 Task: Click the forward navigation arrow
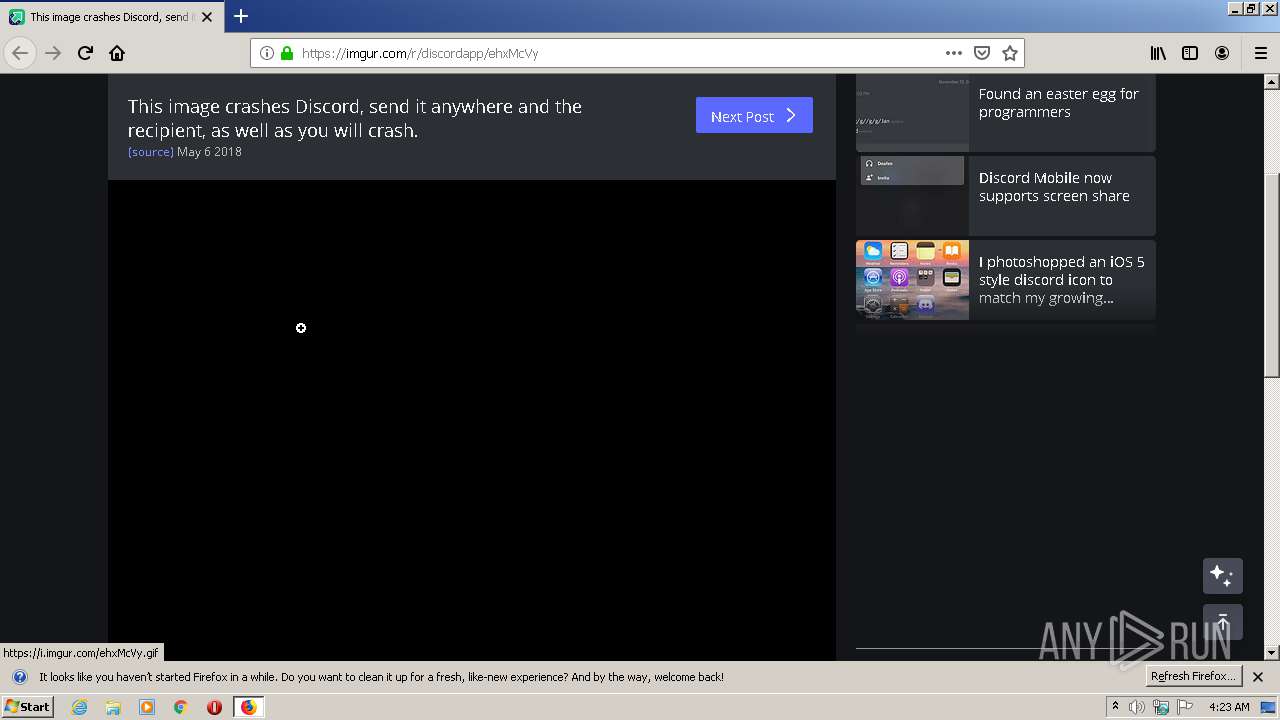tap(53, 53)
